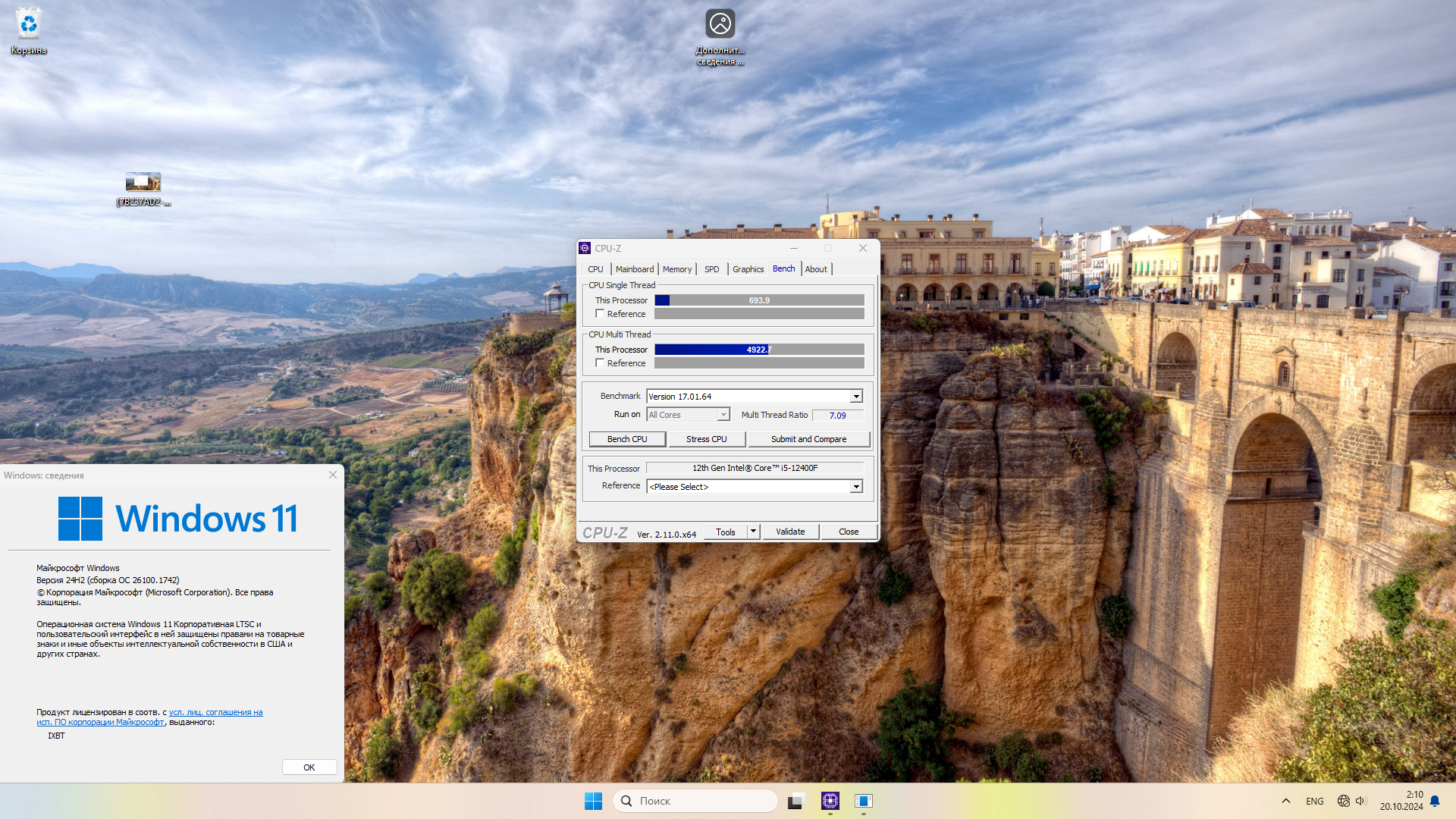1456x819 pixels.
Task: Switch to the Mainboard tab
Action: pyautogui.click(x=634, y=269)
